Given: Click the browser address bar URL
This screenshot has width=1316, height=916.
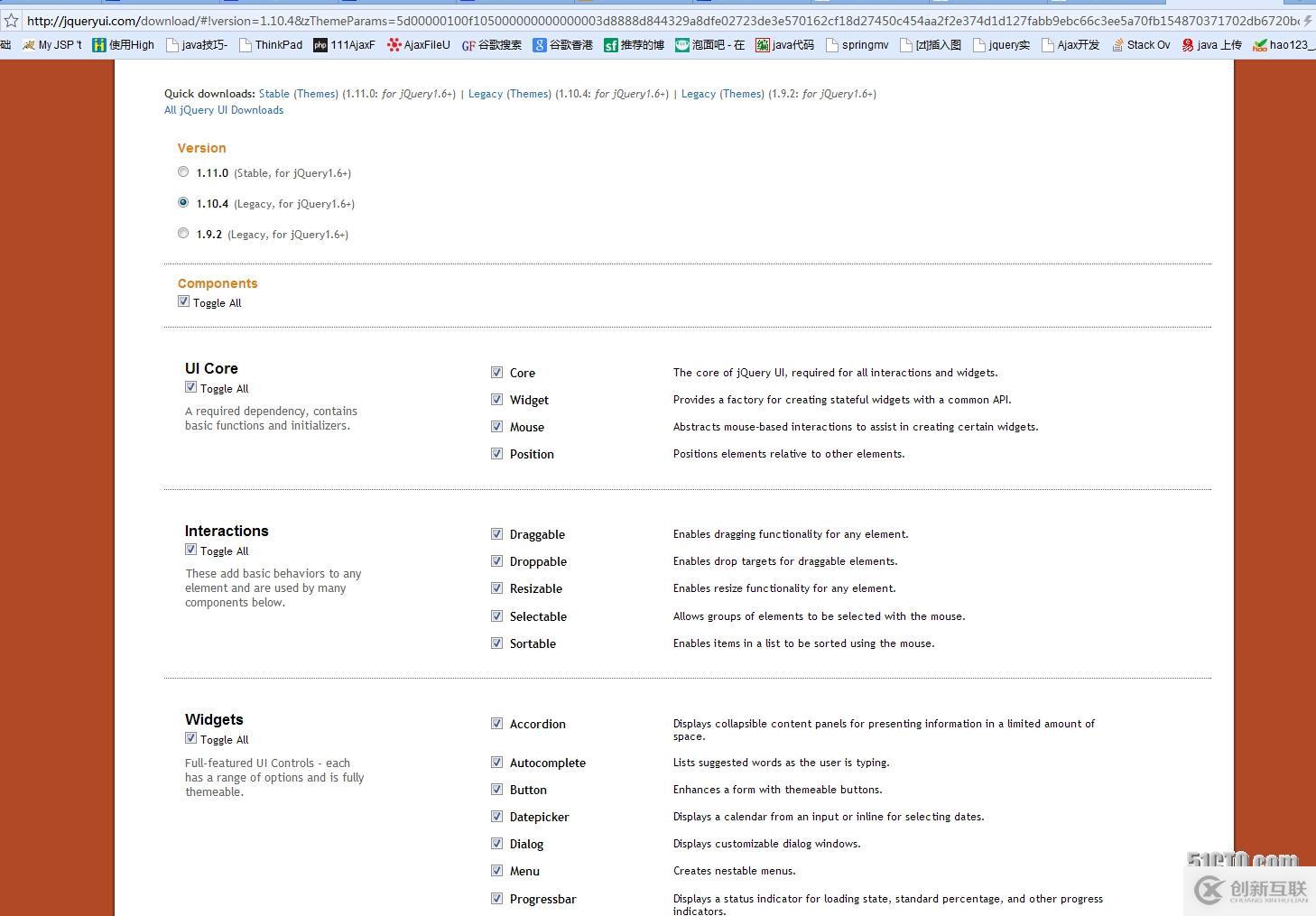Looking at the screenshot, I should [x=662, y=20].
